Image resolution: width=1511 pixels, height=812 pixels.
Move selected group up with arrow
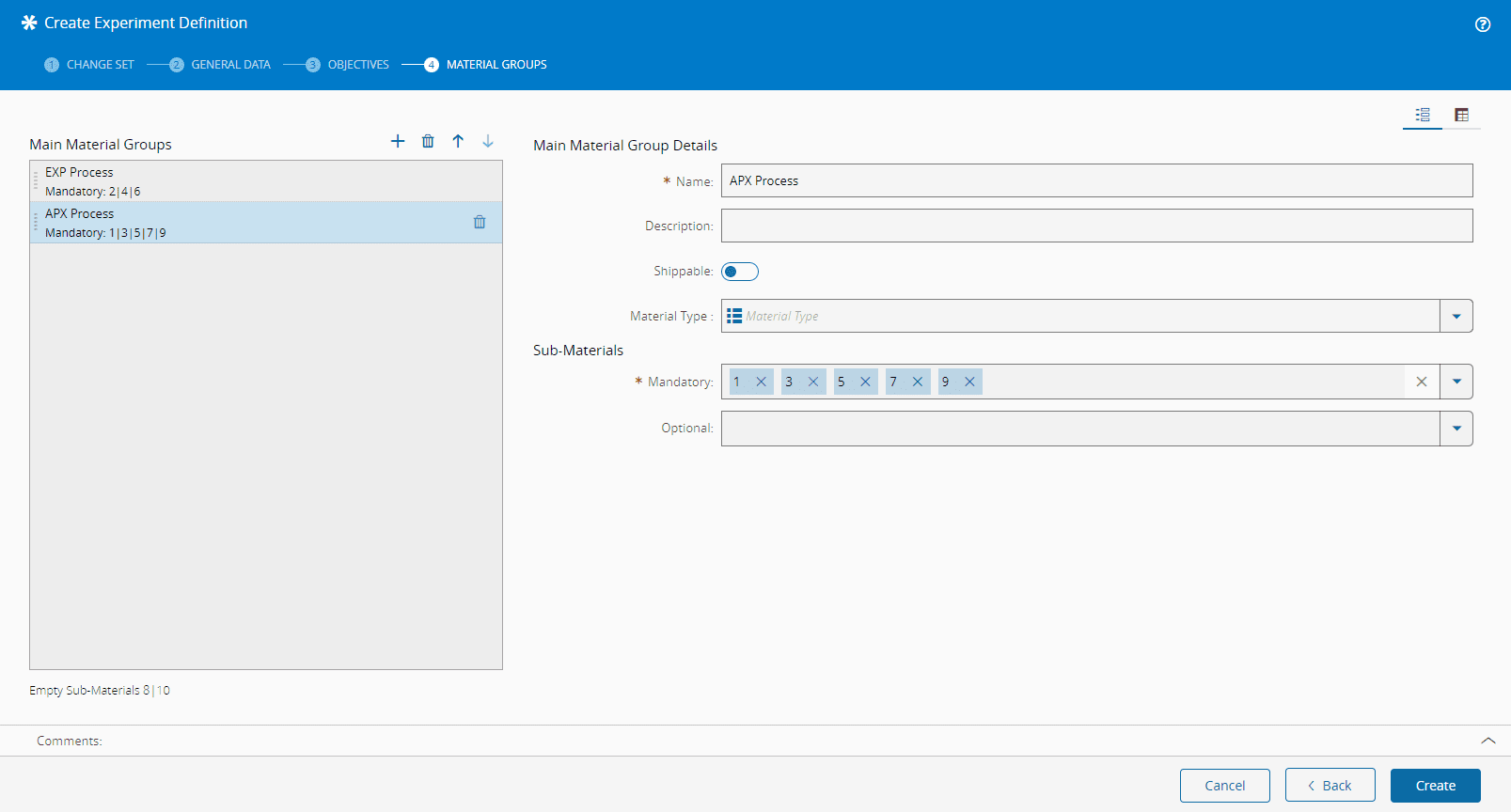pyautogui.click(x=458, y=141)
